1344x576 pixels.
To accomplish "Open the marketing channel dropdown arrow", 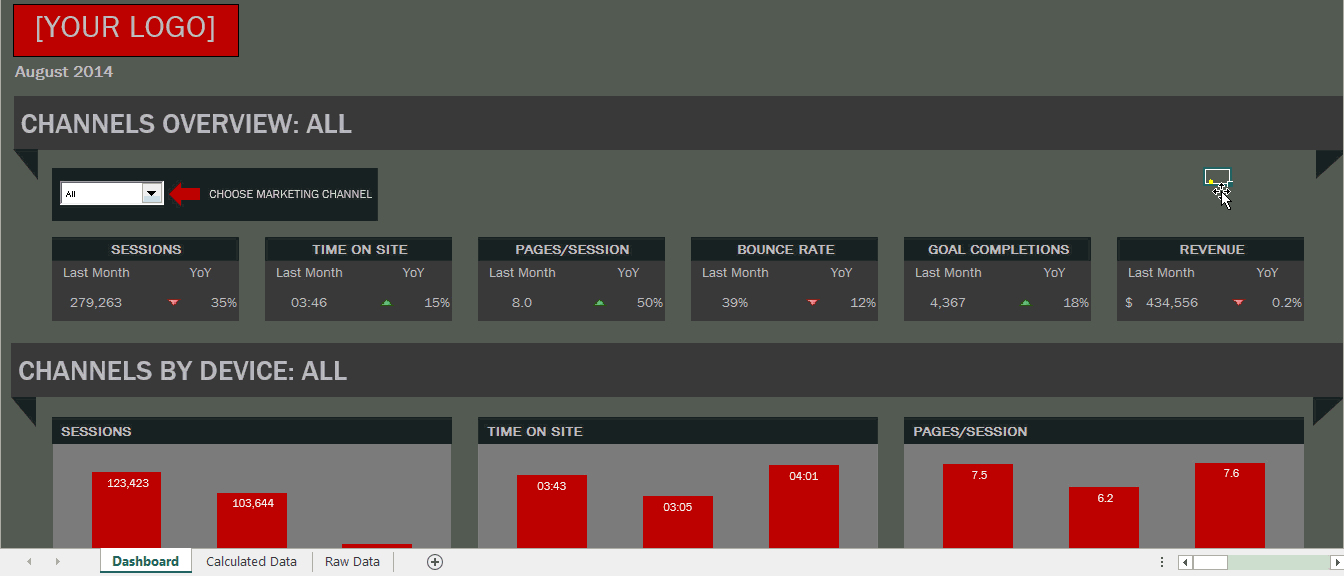I will click(153, 194).
